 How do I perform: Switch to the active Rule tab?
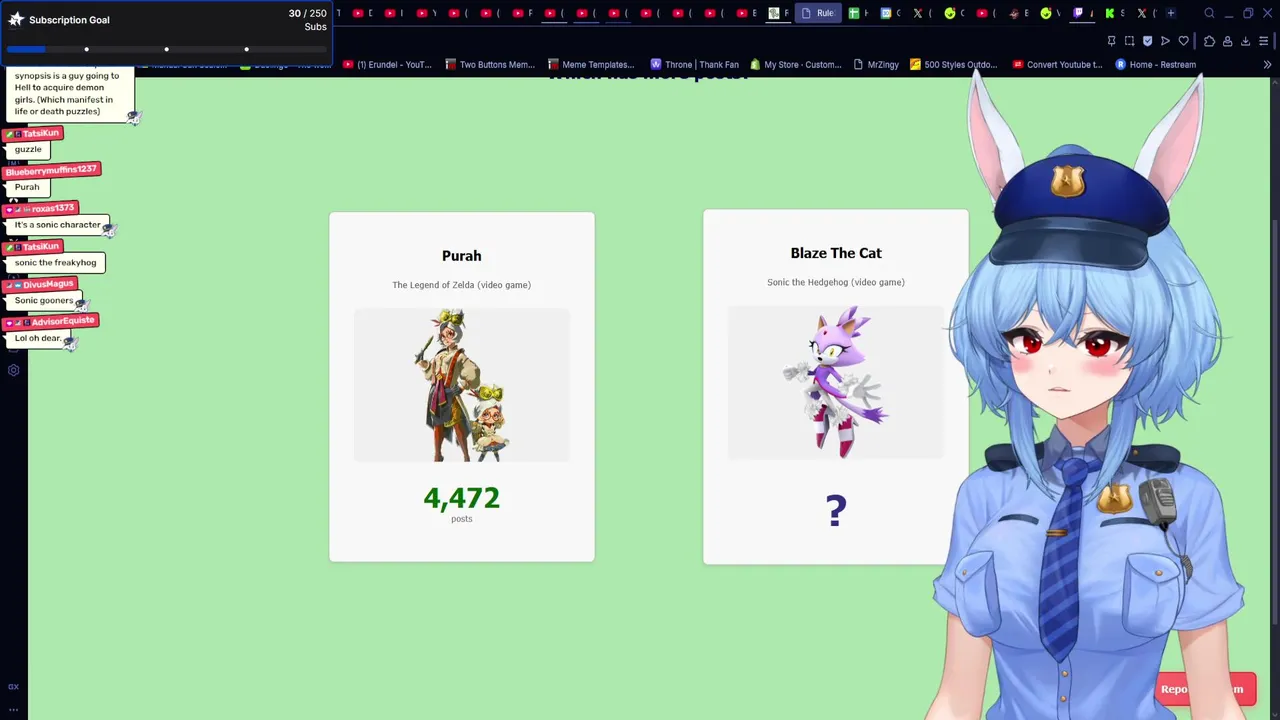[x=818, y=13]
